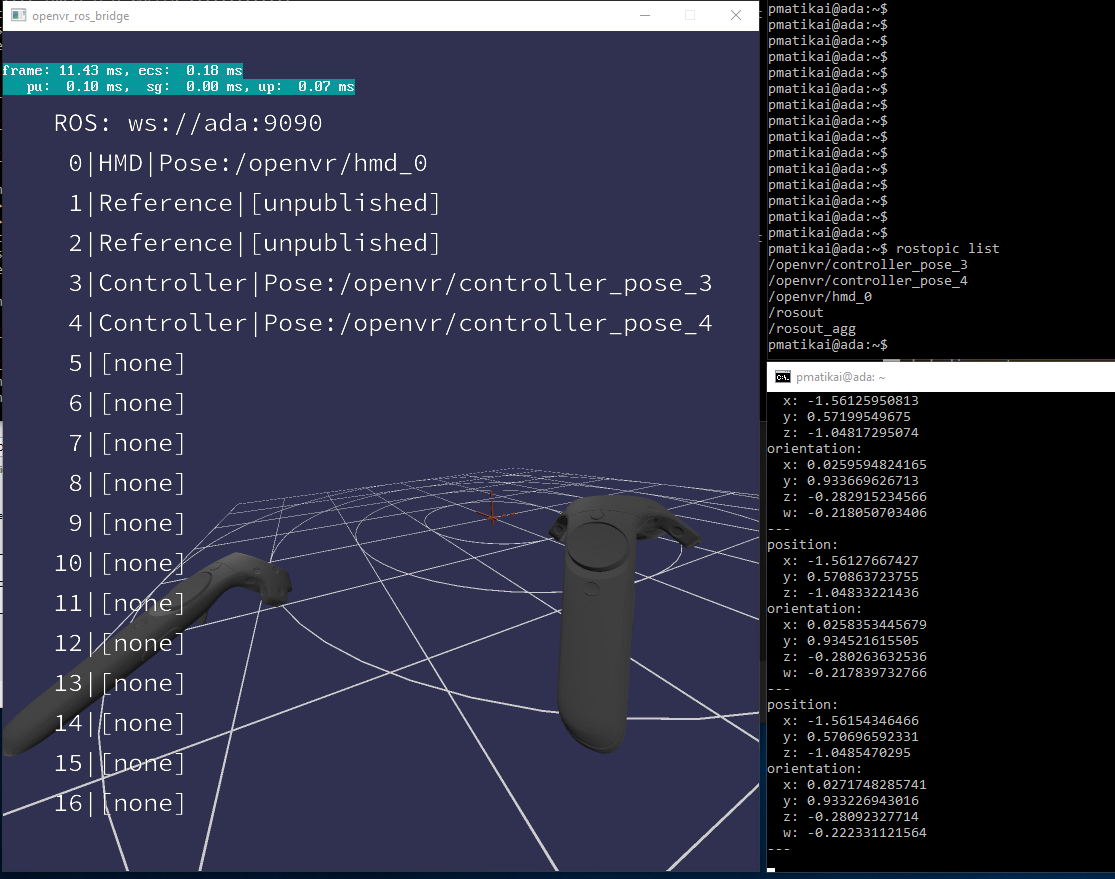Select device slot 16 [none] entry
1115x879 pixels.
tap(120, 802)
